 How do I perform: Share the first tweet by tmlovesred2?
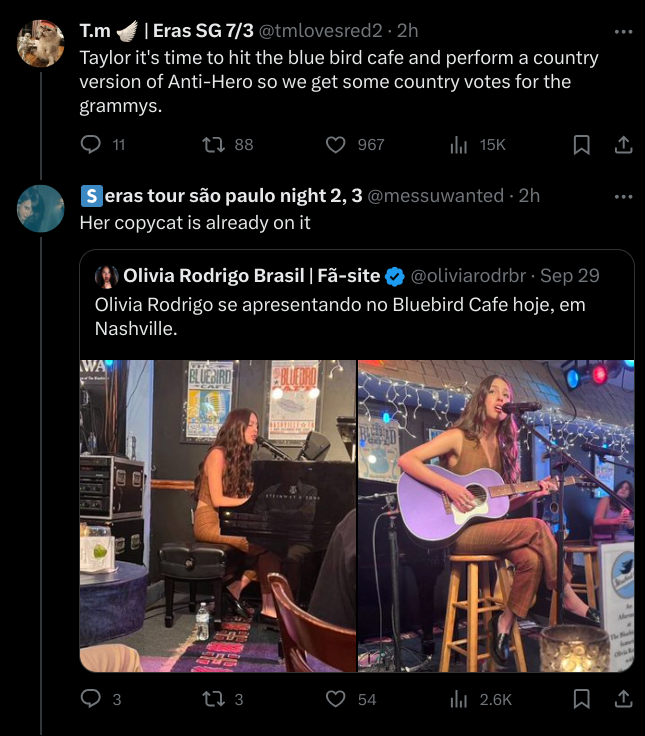(623, 145)
